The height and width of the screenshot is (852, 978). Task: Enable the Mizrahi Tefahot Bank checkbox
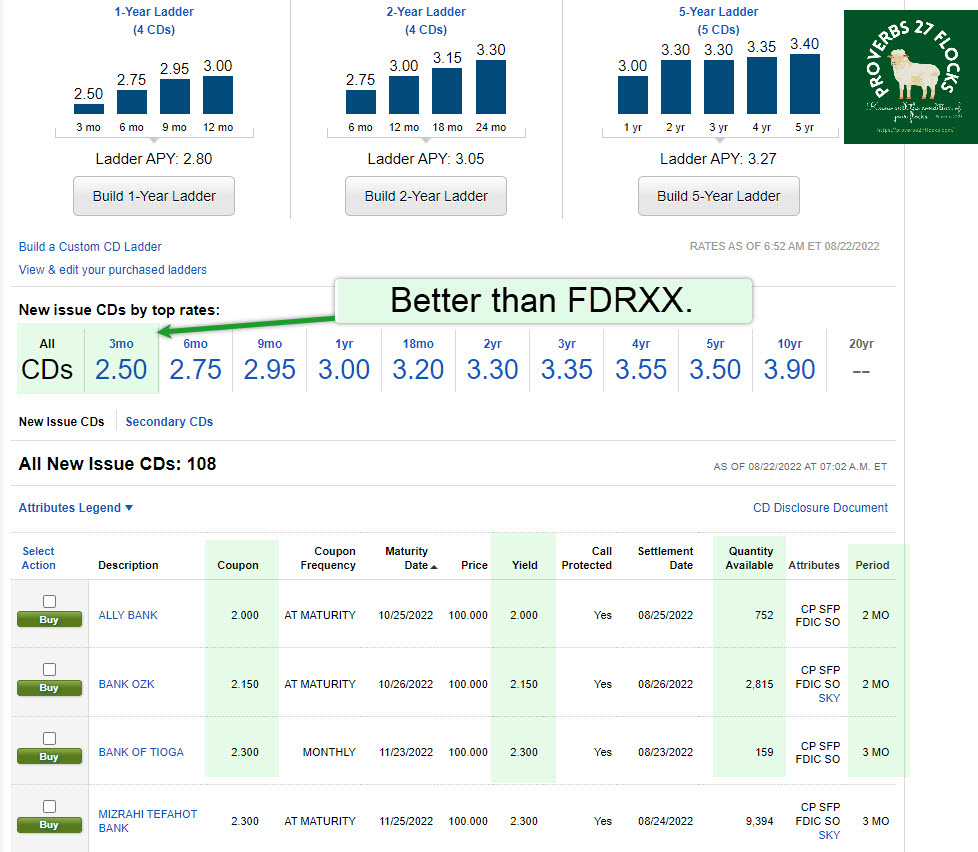tap(49, 806)
